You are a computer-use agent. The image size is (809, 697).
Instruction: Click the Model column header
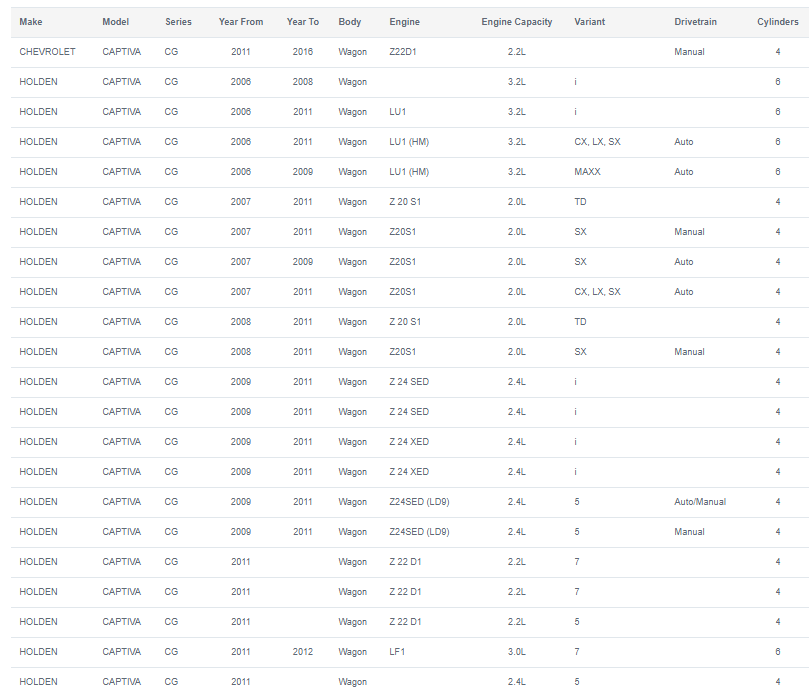[x=116, y=22]
